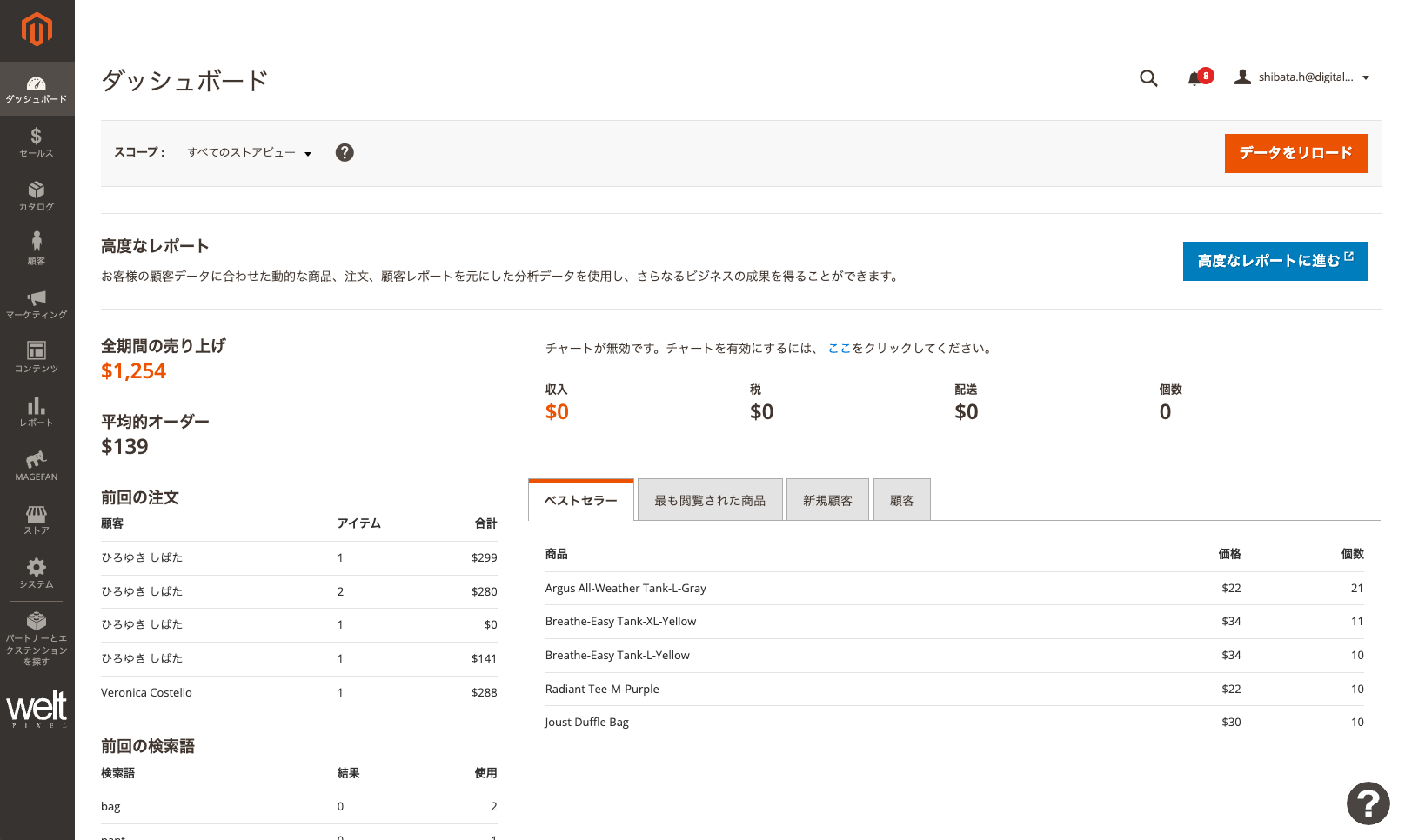This screenshot has height=840, width=1405.
Task: Open the MAGEFAN sidebar section
Action: pos(37,465)
